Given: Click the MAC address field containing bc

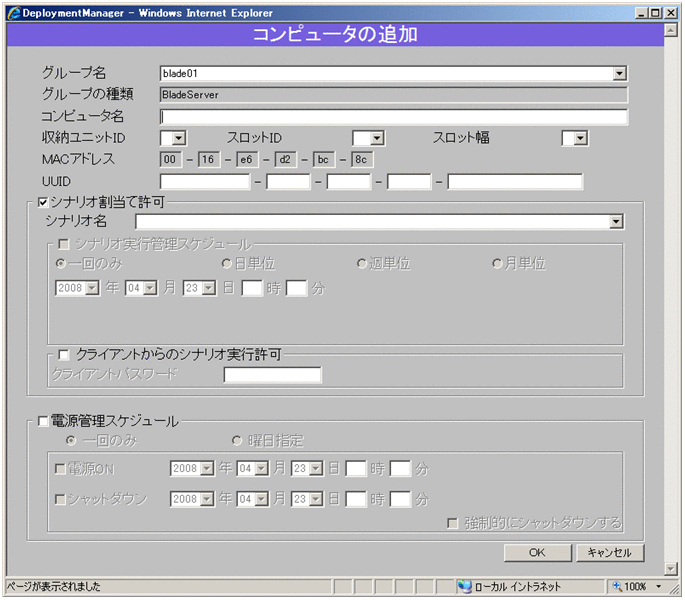Looking at the screenshot, I should click(x=324, y=160).
